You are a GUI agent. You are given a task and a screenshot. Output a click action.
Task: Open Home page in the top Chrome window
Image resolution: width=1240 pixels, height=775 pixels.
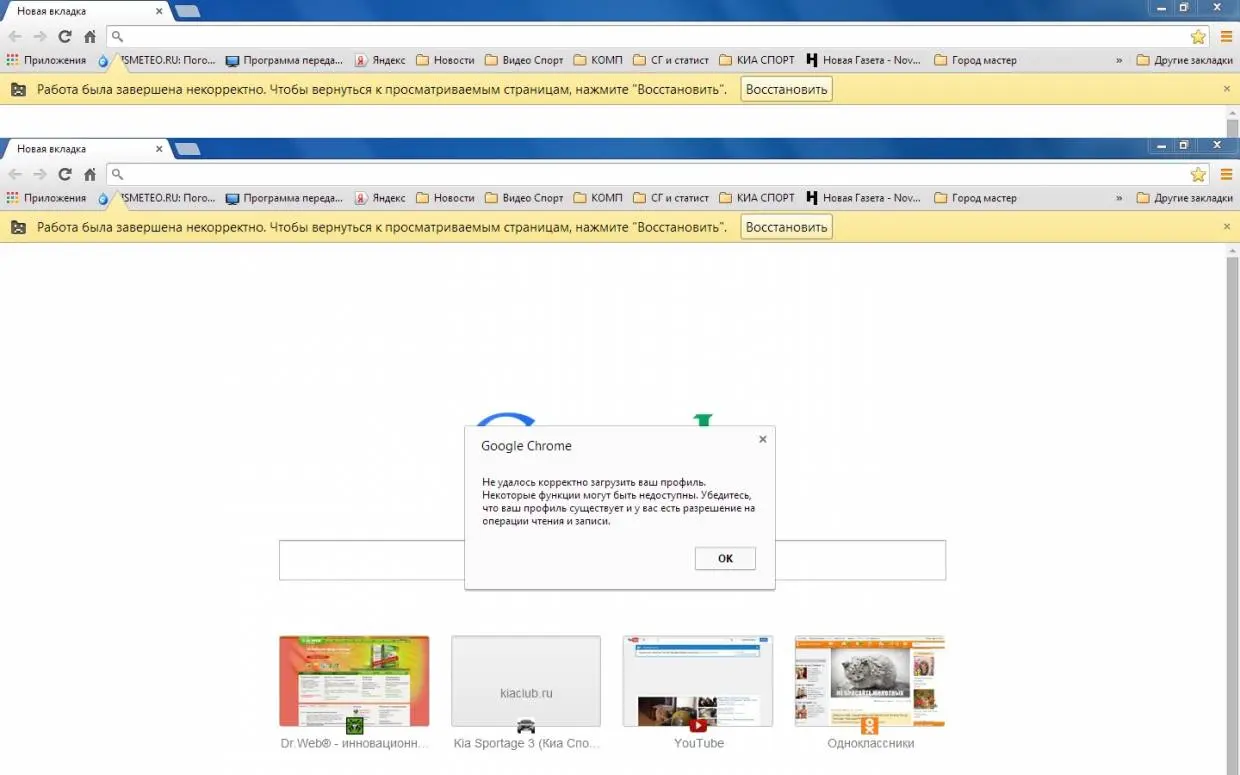(90, 37)
